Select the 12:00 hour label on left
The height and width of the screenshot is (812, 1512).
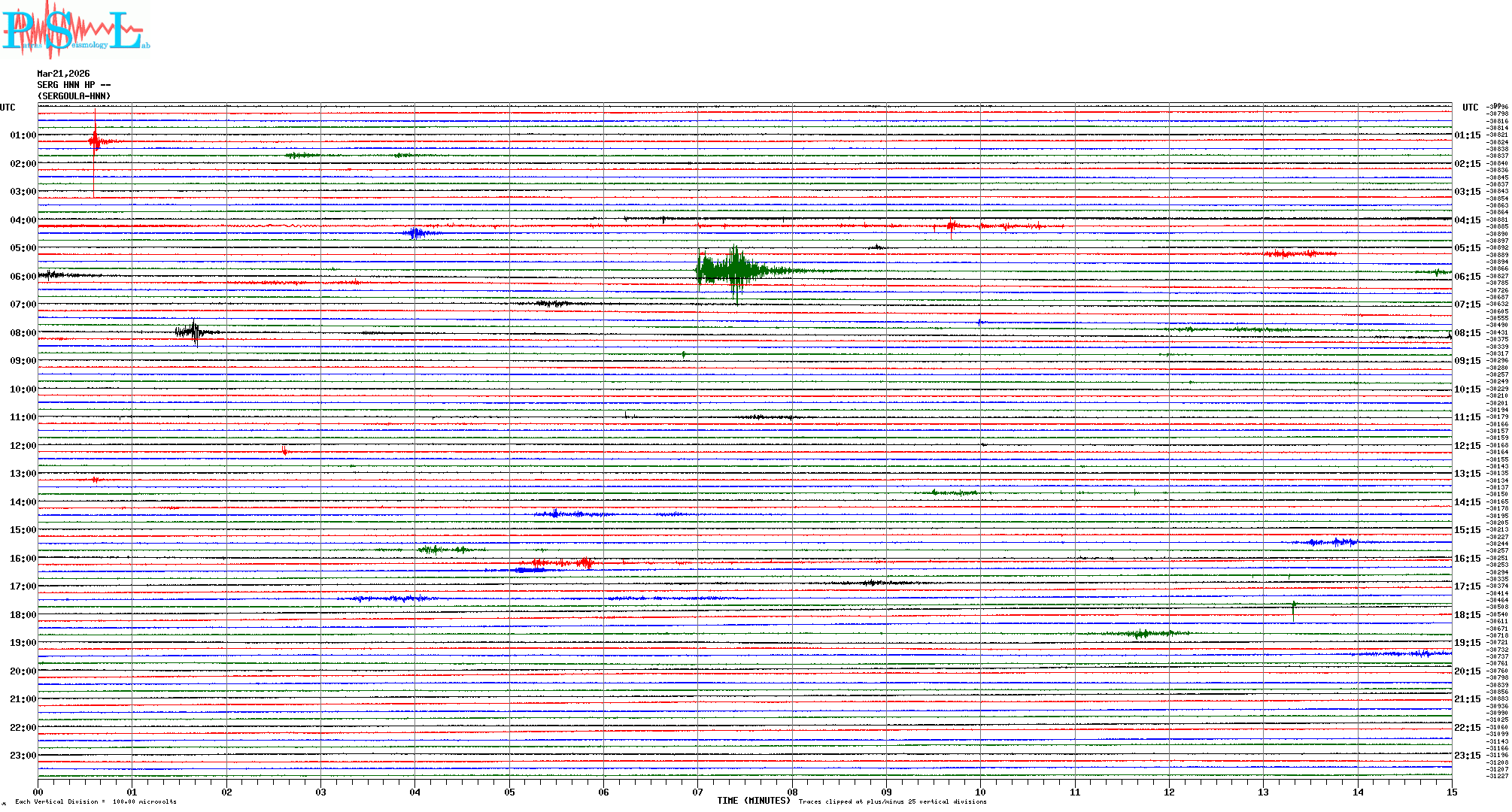tap(23, 446)
